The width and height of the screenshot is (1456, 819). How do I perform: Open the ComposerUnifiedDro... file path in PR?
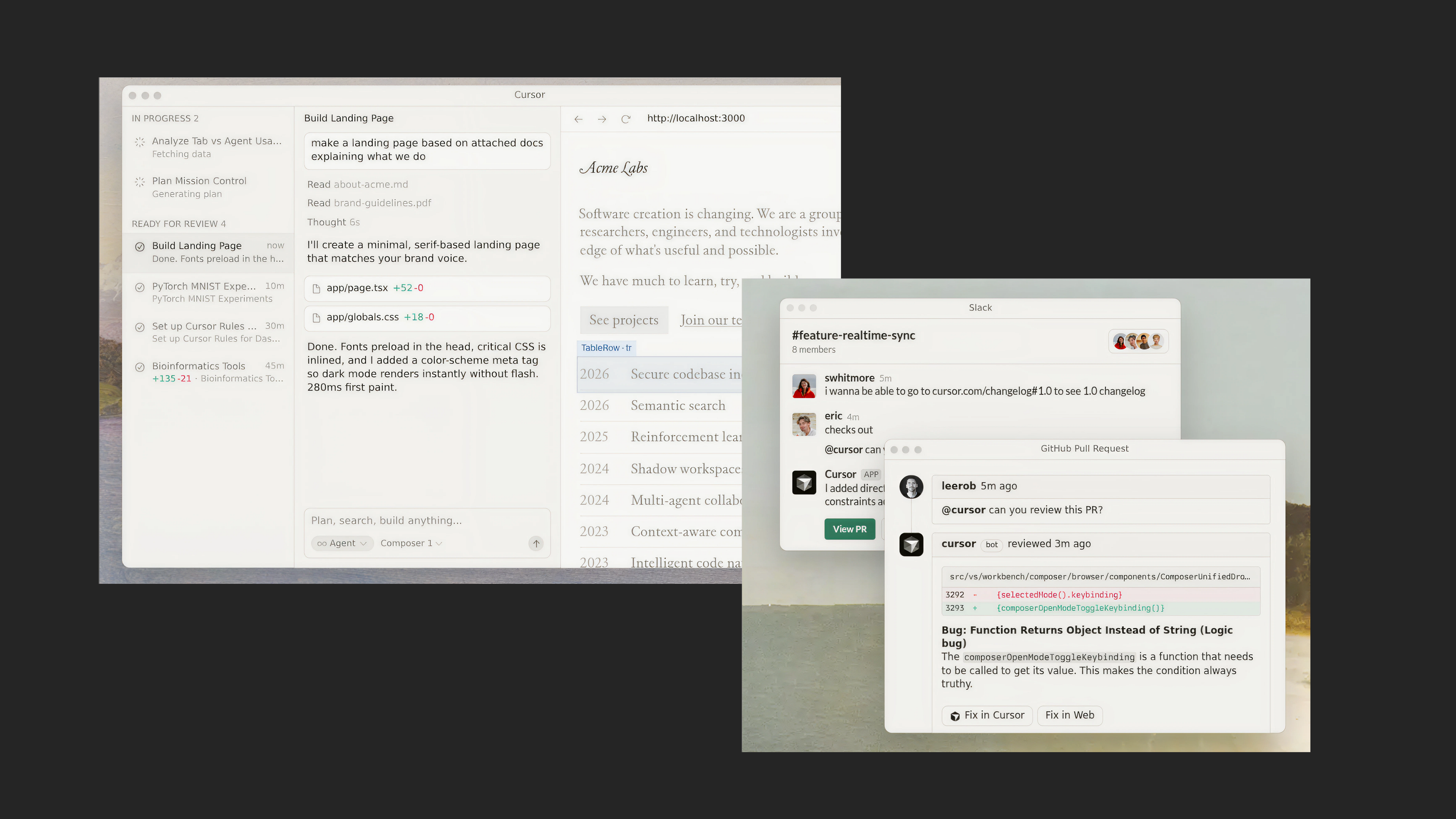click(x=1099, y=577)
